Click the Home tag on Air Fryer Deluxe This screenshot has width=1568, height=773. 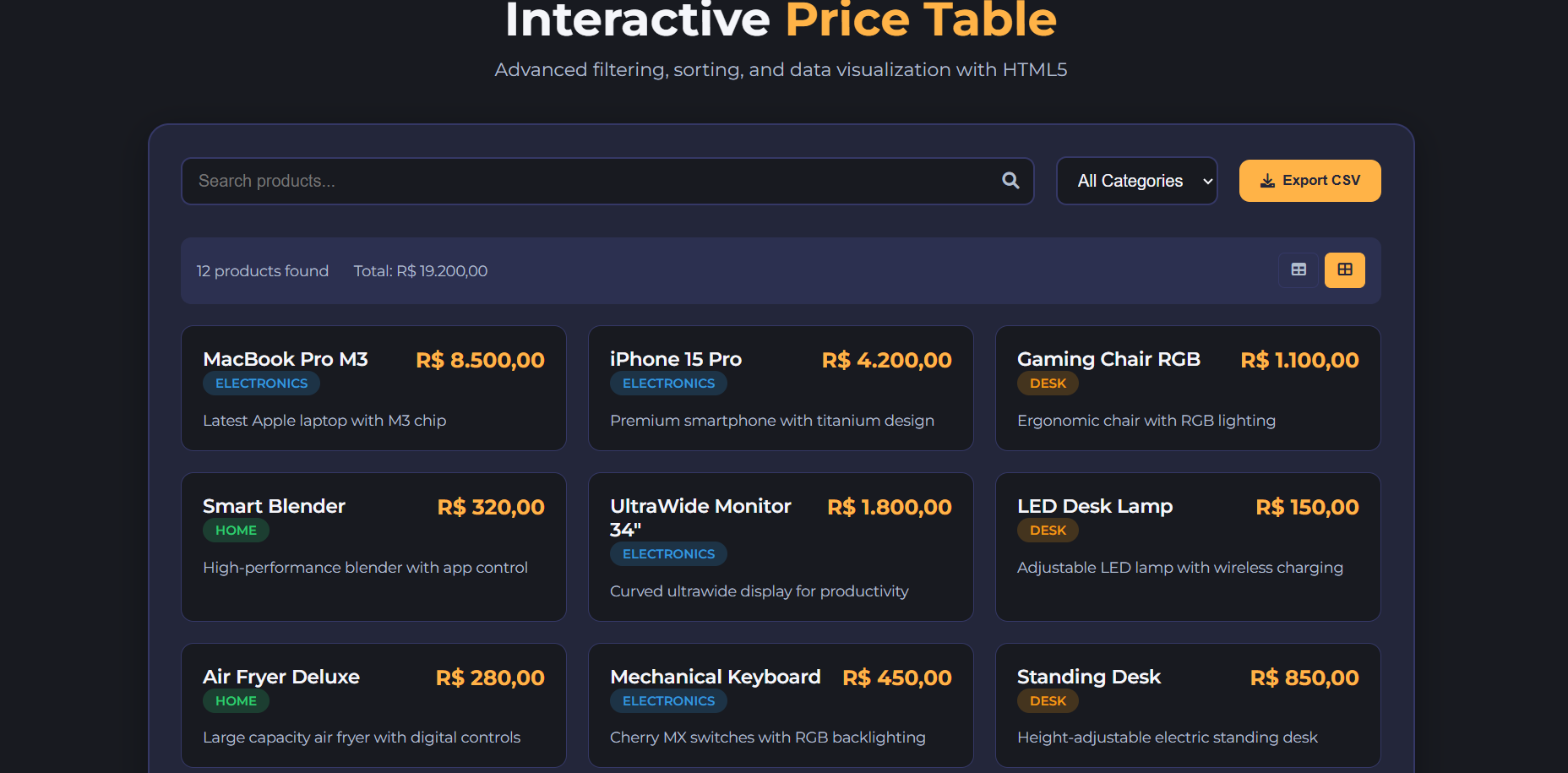(236, 701)
